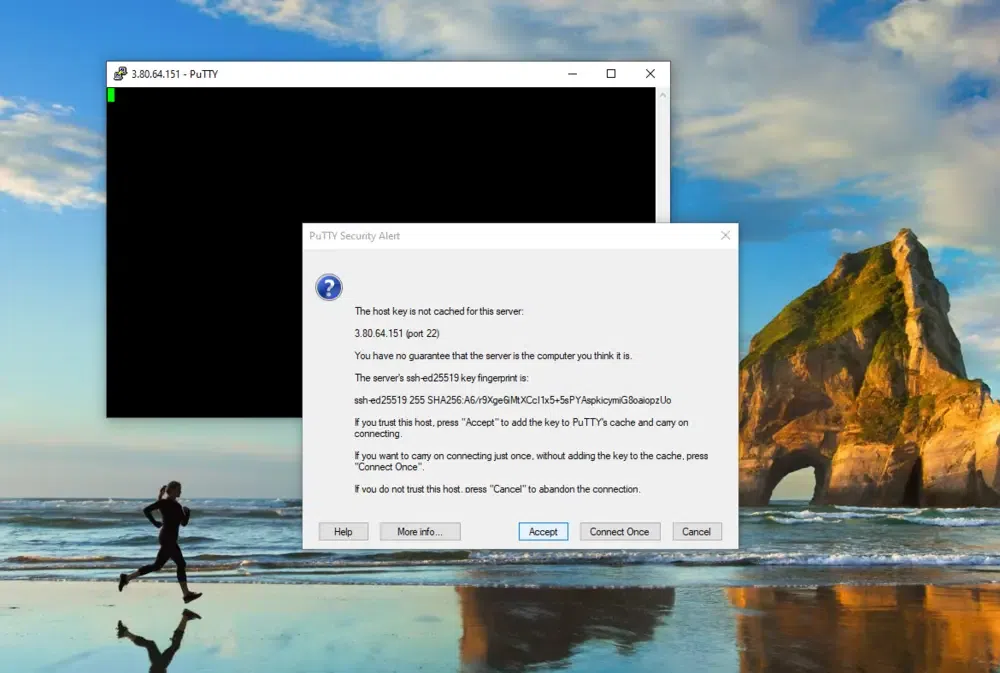This screenshot has height=673, width=1000.
Task: Click the PuTTY terminal scrollbar up arrow
Action: point(663,95)
